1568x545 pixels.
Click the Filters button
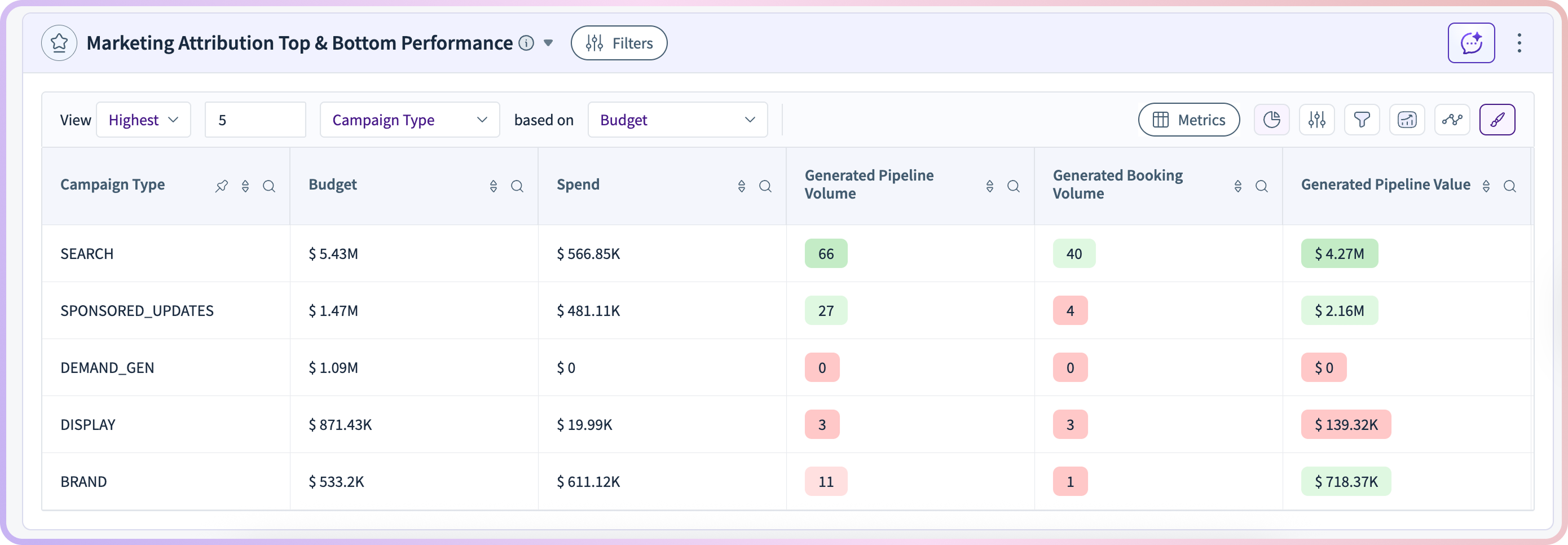(x=618, y=43)
